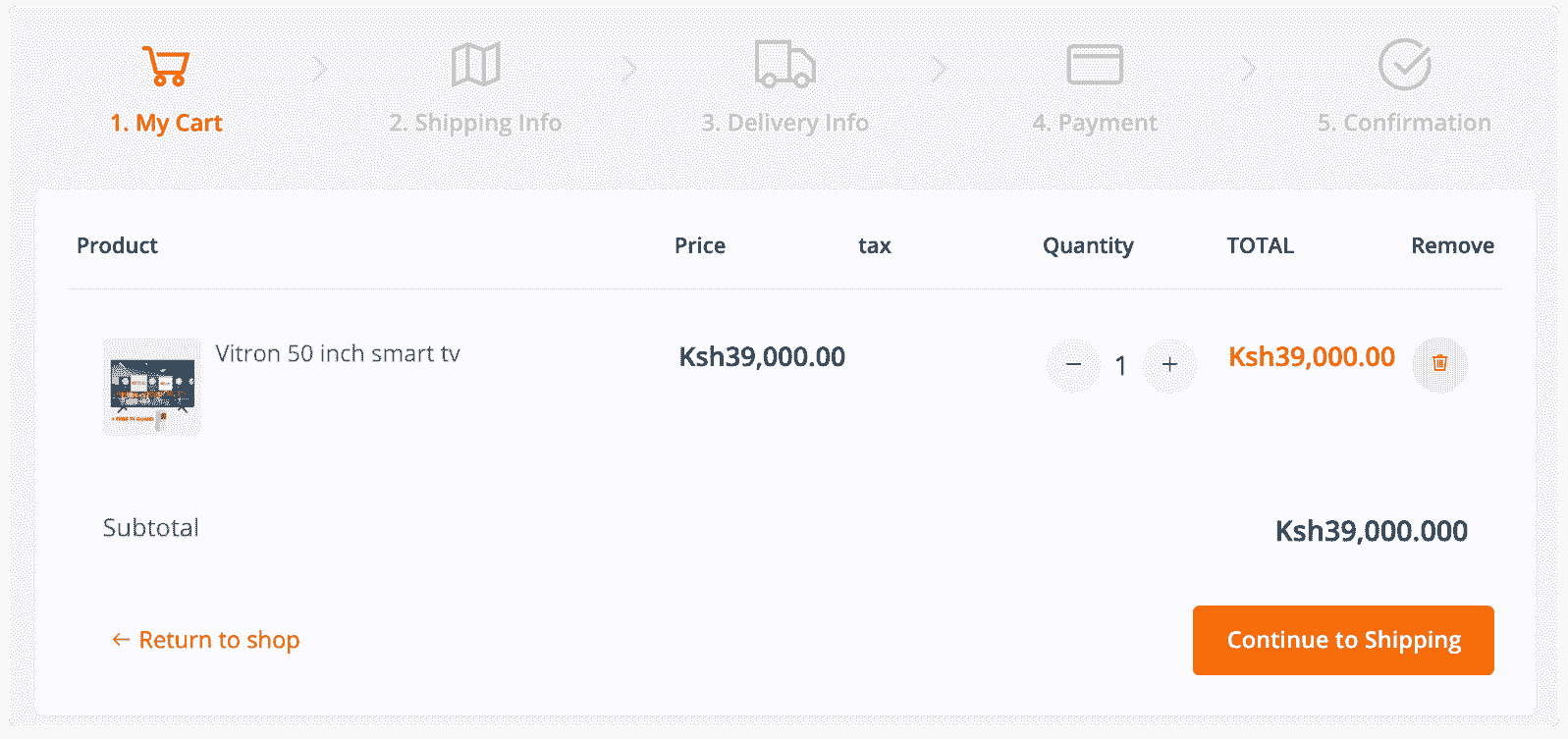Jump to the 4. Payment step
Screen dimensions: 1568x739
(x=1095, y=123)
